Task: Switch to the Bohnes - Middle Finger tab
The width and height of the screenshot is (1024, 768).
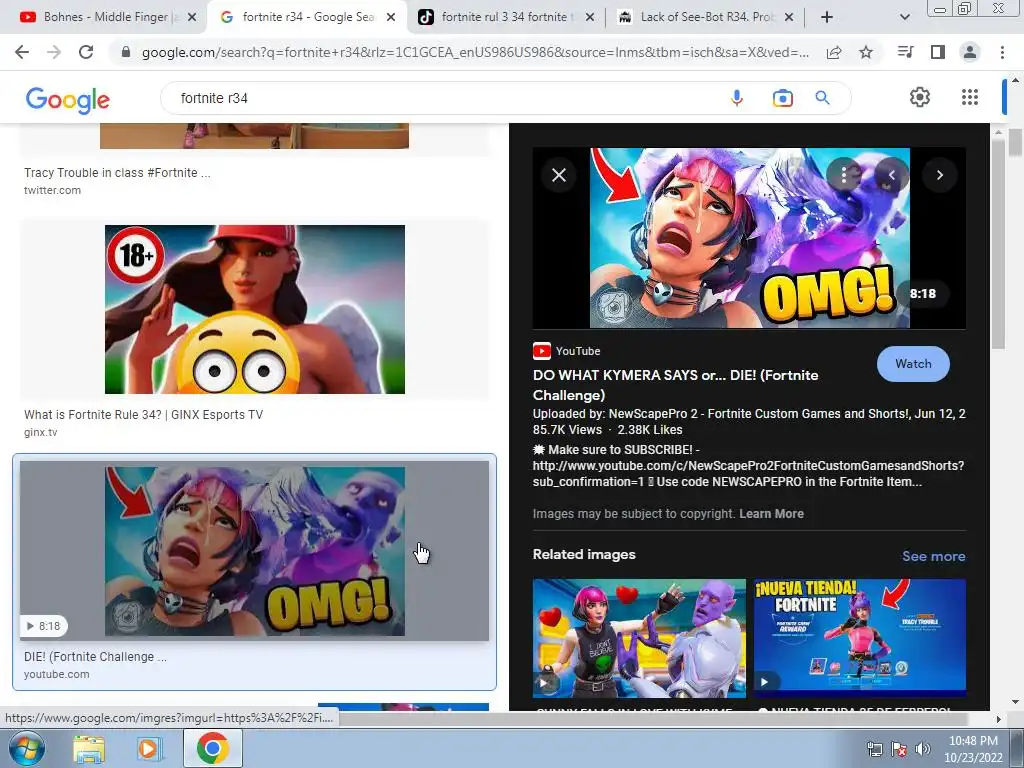Action: [x=109, y=17]
